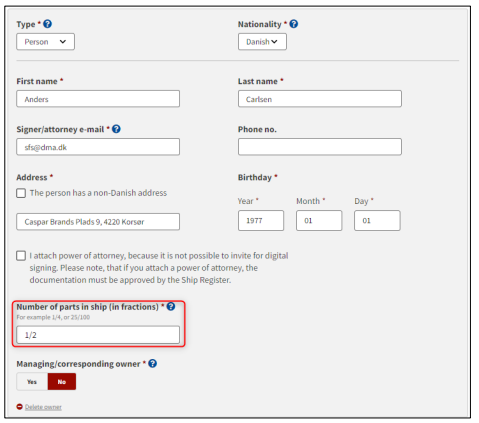The height and width of the screenshot is (423, 479).
Task: Open the Type dropdown showing Person
Action: (x=45, y=42)
